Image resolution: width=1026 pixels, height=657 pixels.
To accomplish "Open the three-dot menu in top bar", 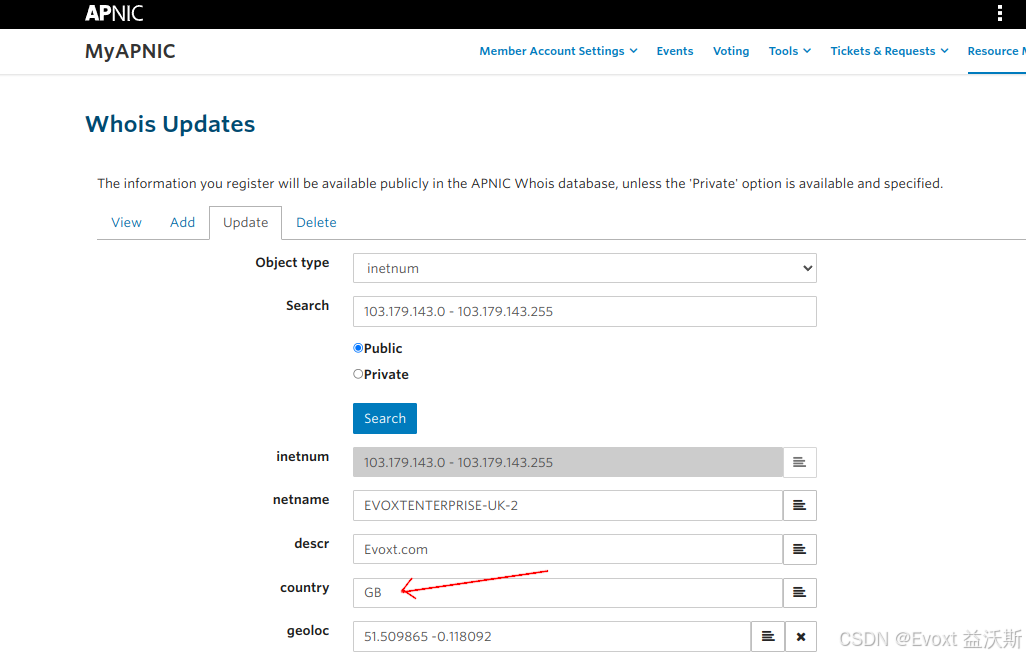I will 999,13.
